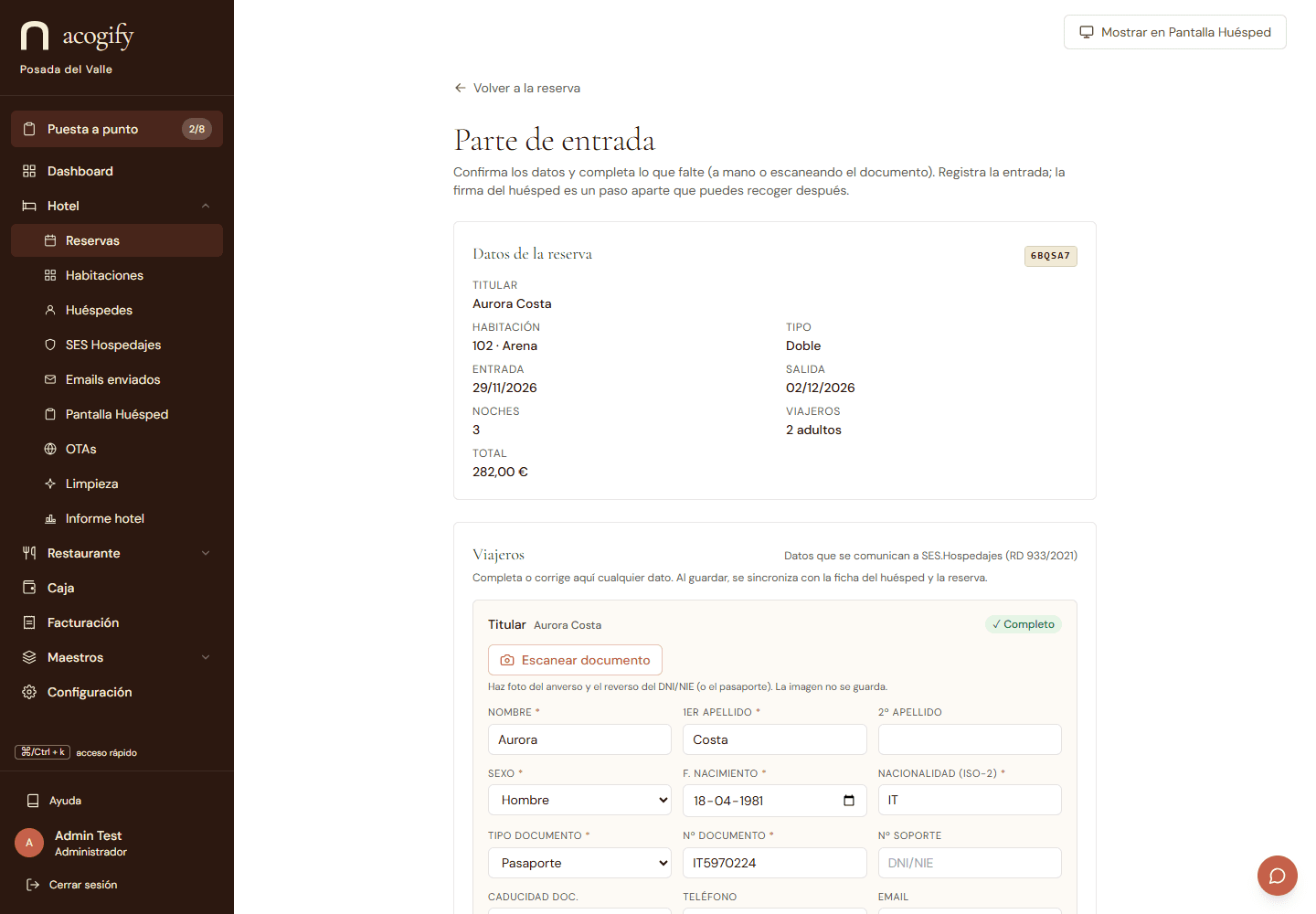Click the Admin Test avatar

coord(29,843)
